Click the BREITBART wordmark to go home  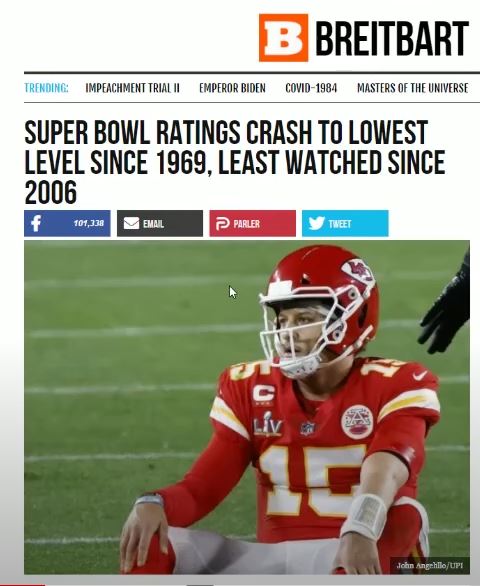tap(392, 38)
